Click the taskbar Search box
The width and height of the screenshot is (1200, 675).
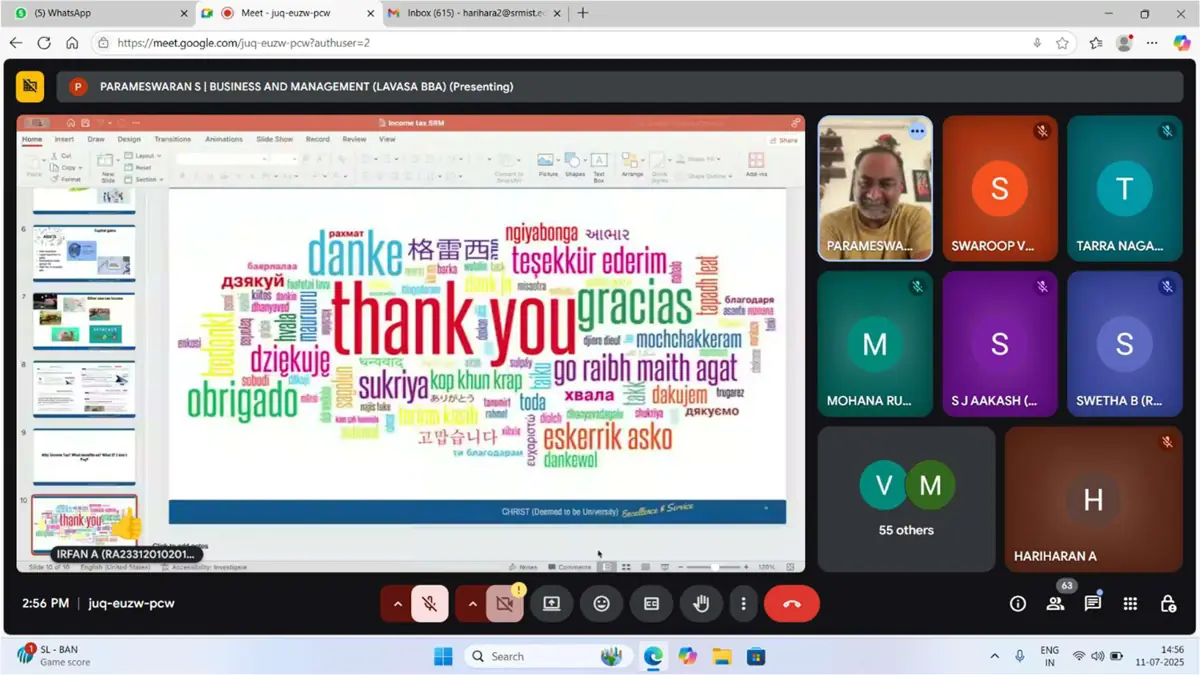click(547, 656)
